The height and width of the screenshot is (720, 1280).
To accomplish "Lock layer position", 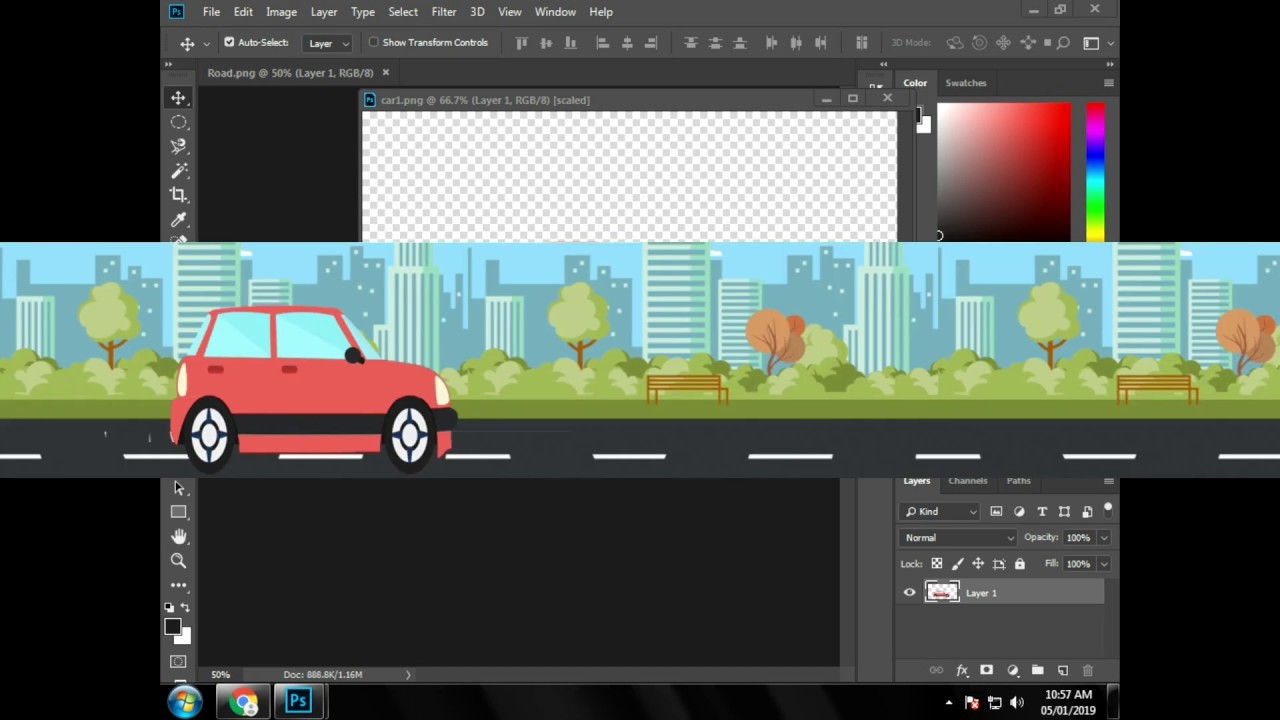I will [978, 564].
